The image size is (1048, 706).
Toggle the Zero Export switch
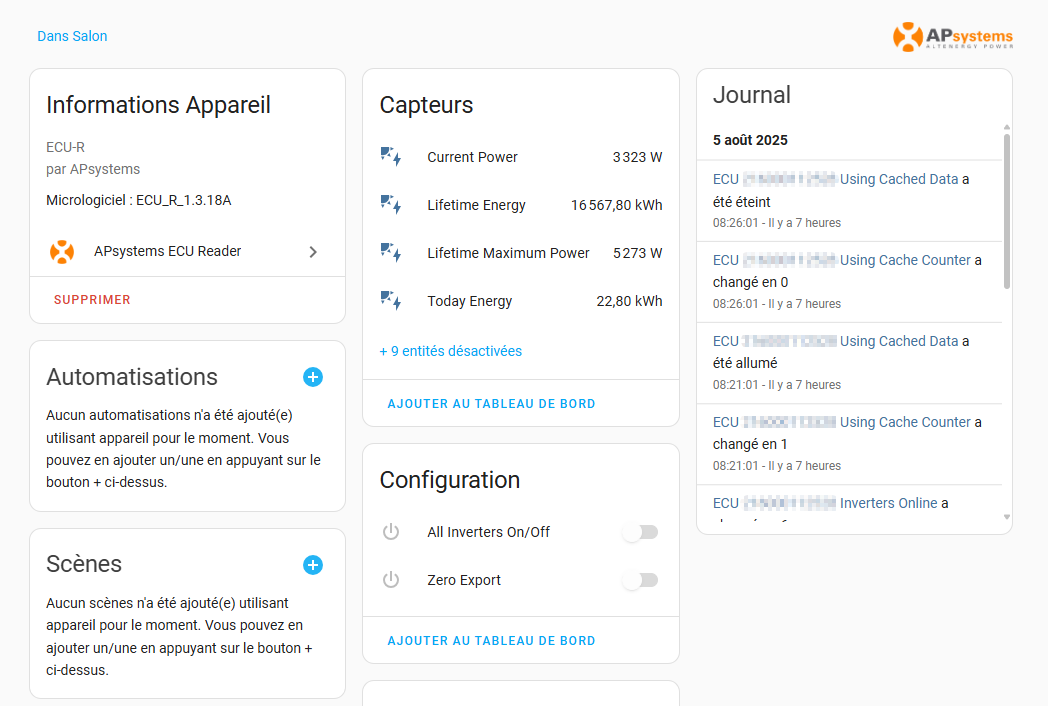click(x=640, y=580)
